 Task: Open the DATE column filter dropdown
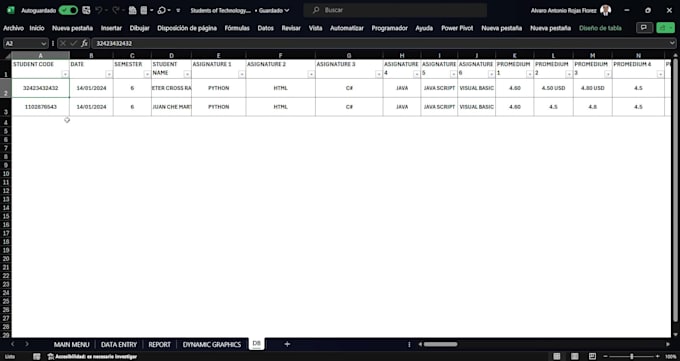[109, 74]
